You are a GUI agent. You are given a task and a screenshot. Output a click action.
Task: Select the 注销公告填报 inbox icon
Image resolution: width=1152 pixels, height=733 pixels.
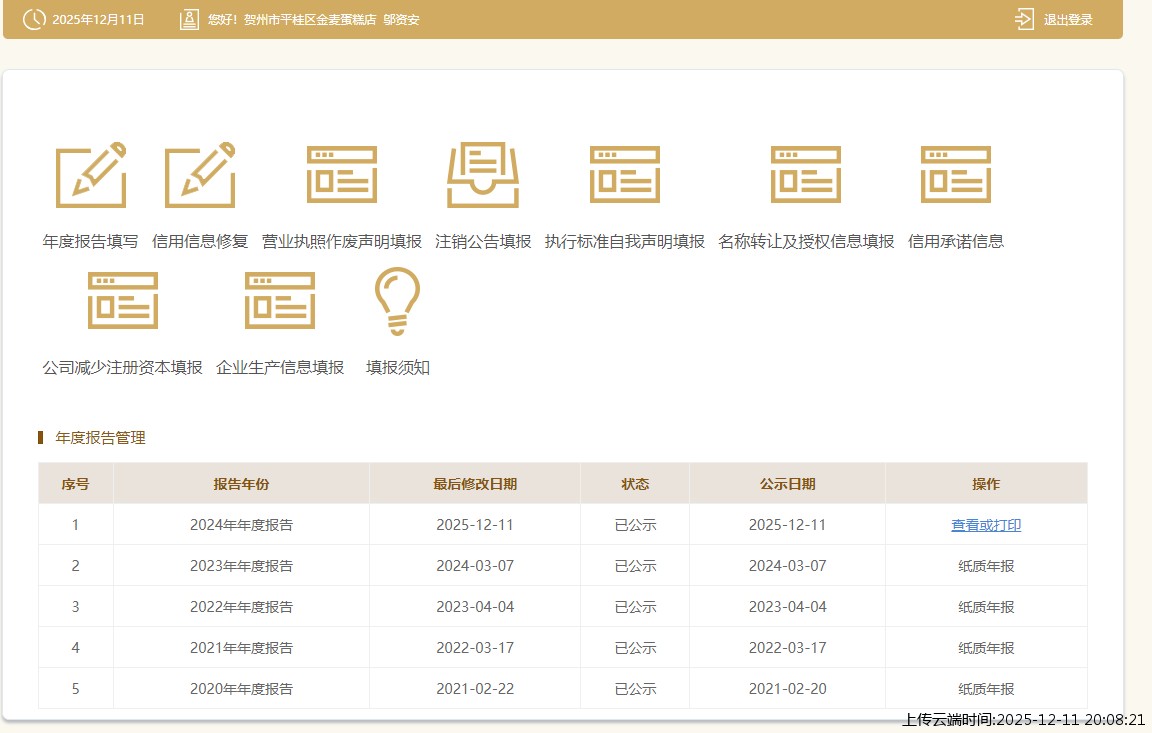coord(483,175)
